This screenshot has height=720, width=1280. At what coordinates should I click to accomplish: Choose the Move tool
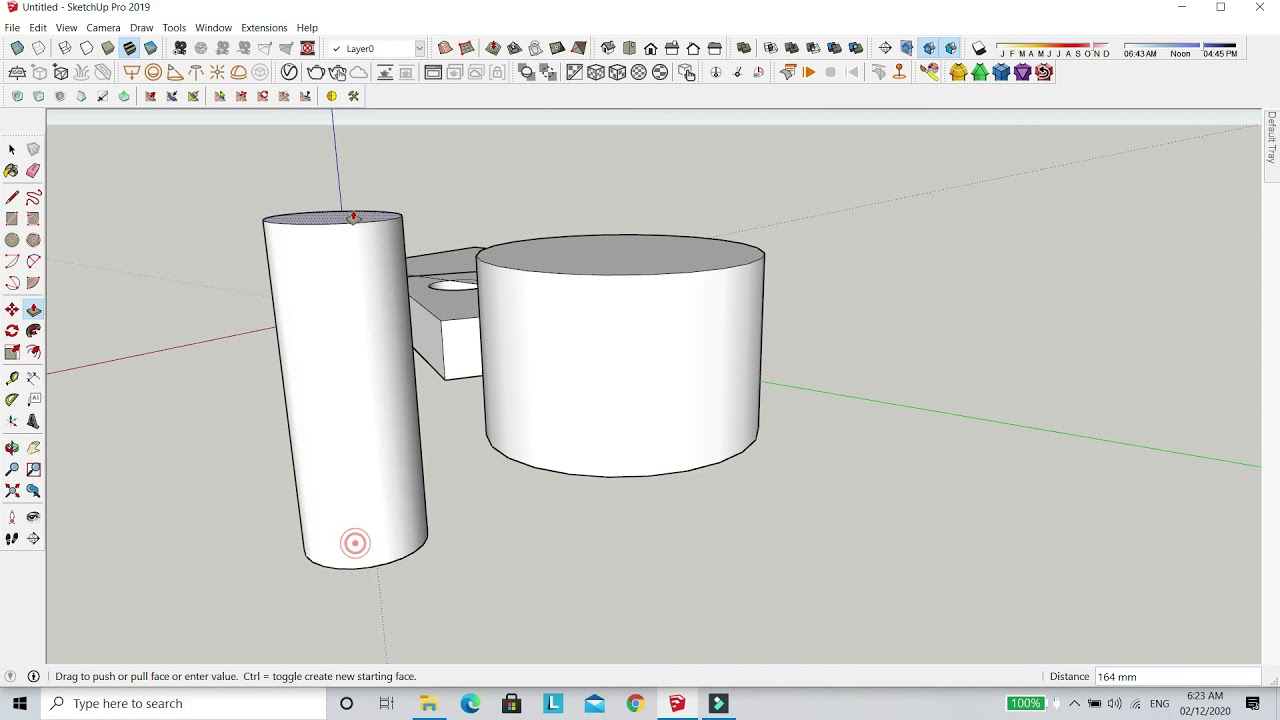click(12, 310)
